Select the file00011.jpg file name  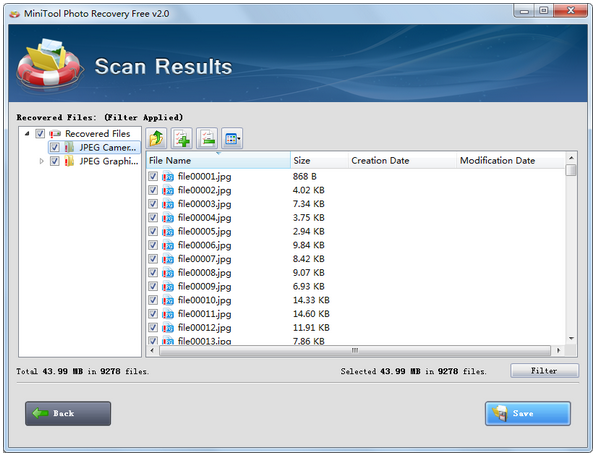coord(204,314)
